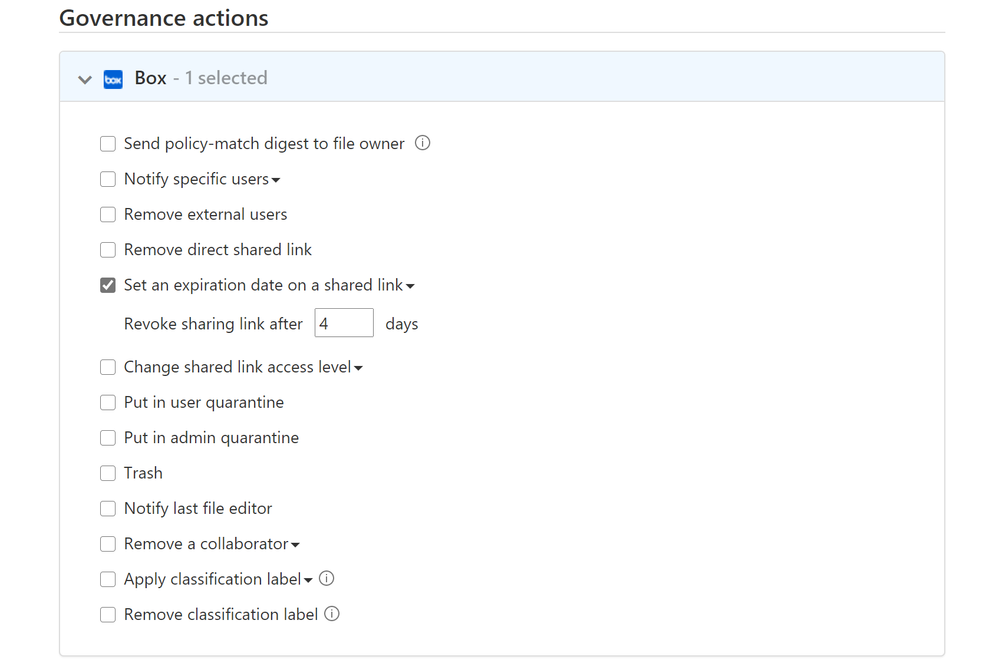Enable Send policy-match digest checkbox
The image size is (999, 660).
coord(108,144)
